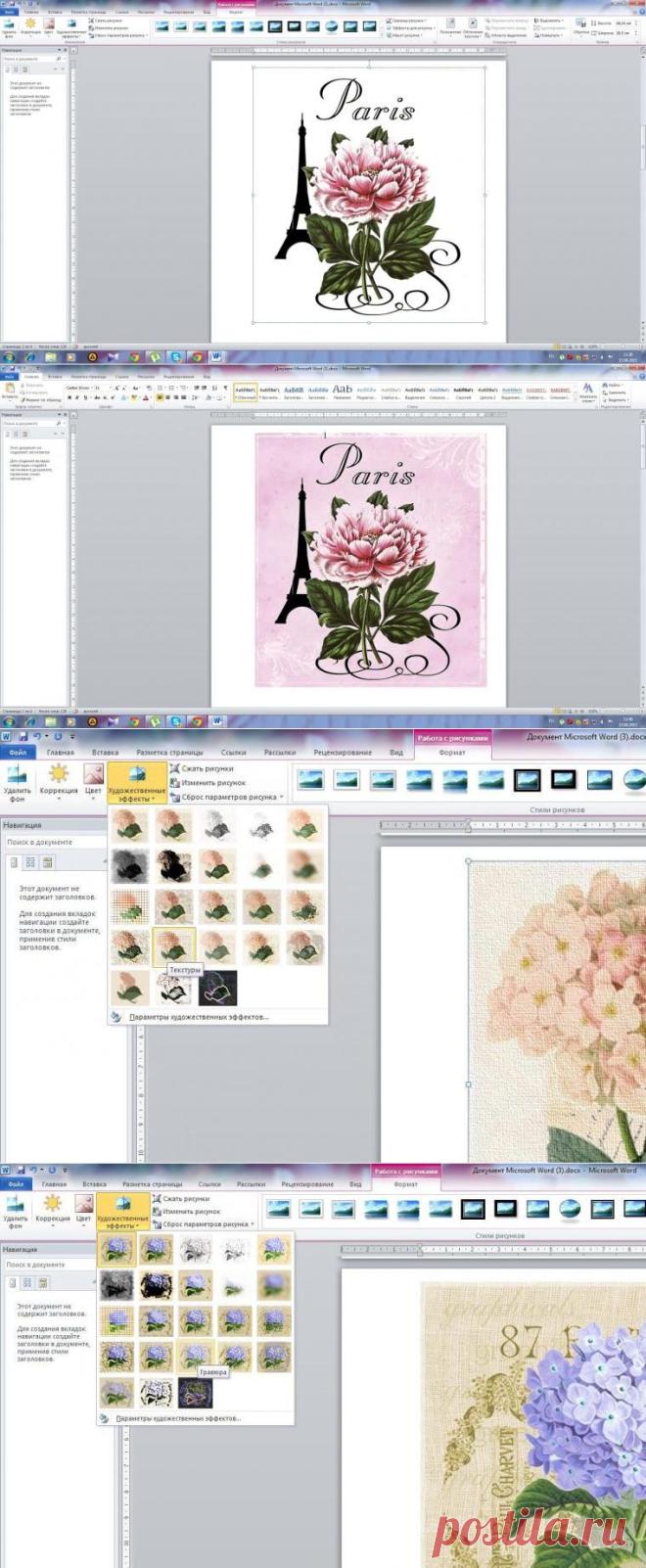Apply black neon glowing-edges effect in pink-flower gallery
The width and height of the screenshot is (646, 1568).
(x=217, y=987)
